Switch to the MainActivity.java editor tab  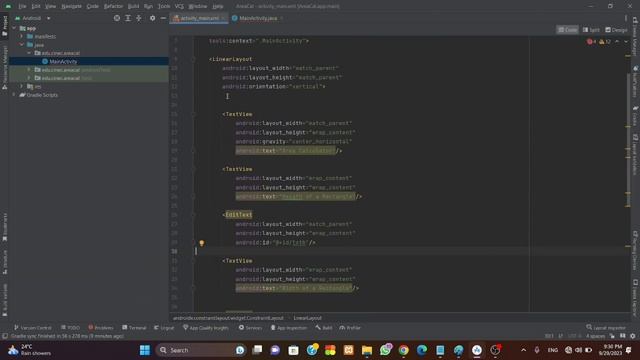pos(257,18)
